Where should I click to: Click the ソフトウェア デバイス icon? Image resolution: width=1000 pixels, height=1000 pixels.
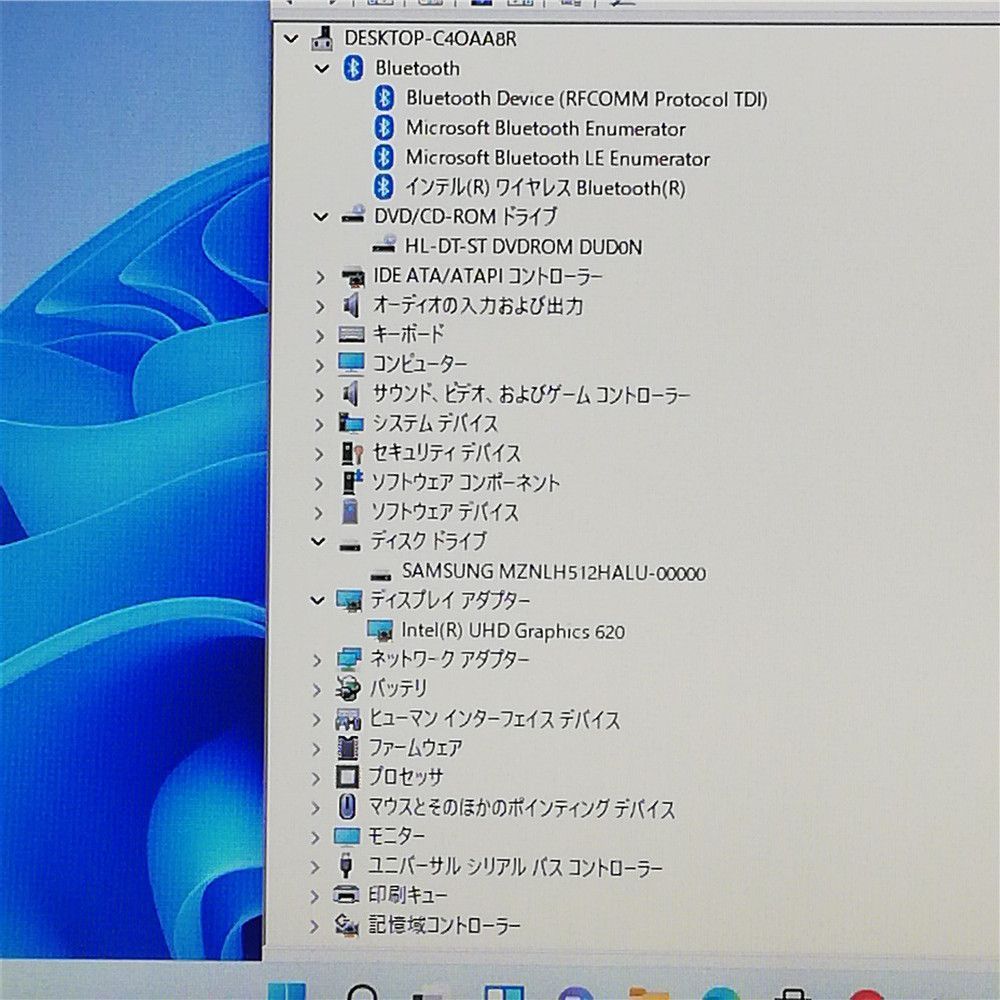point(349,512)
